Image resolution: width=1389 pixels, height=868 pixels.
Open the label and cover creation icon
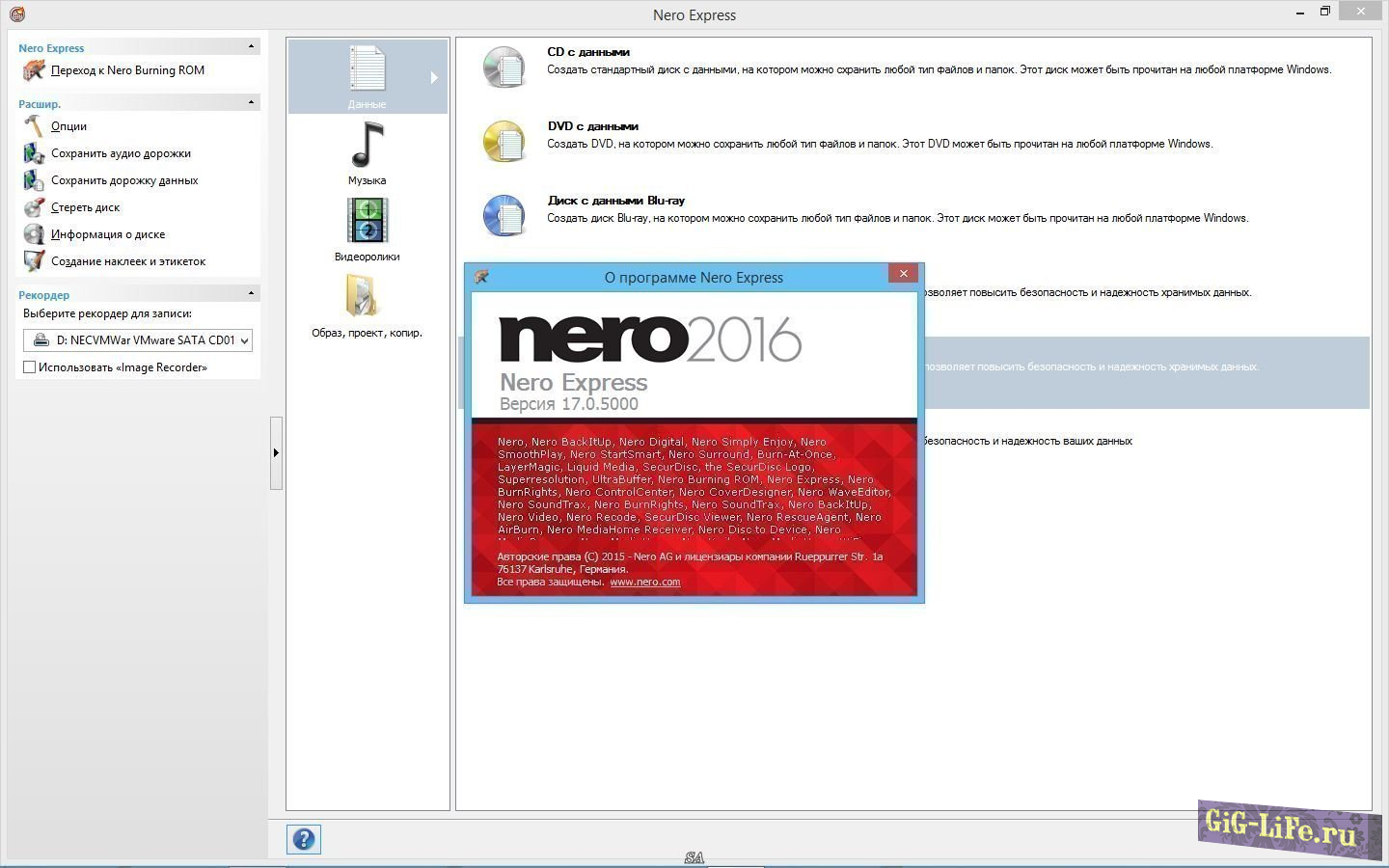click(34, 261)
